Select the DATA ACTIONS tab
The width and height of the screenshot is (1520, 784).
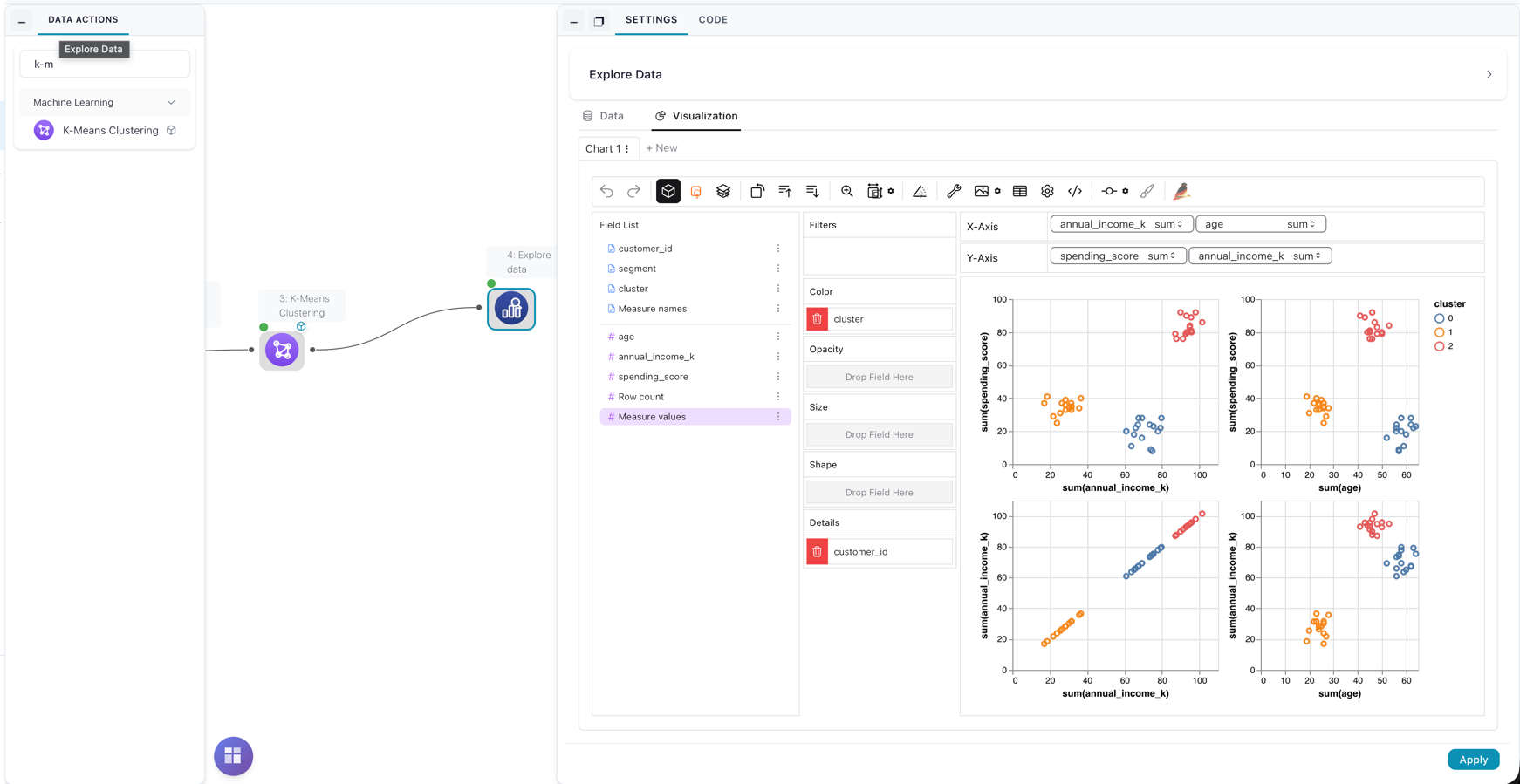pyautogui.click(x=83, y=19)
